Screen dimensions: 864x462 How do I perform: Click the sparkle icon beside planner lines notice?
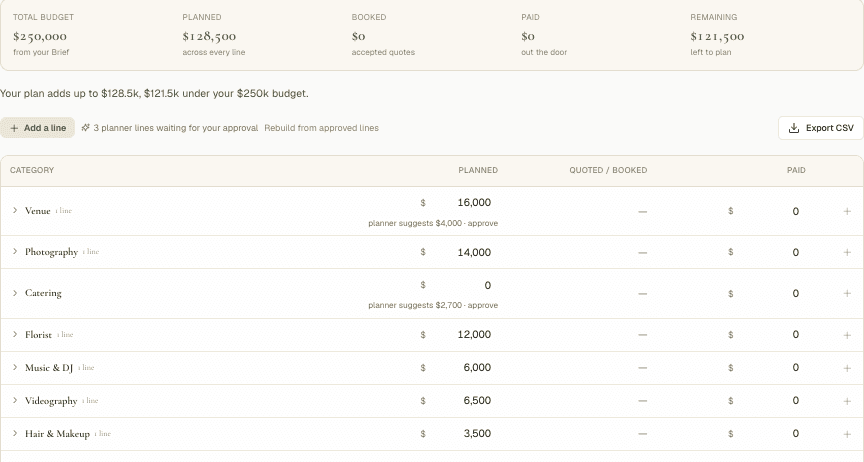click(x=85, y=128)
